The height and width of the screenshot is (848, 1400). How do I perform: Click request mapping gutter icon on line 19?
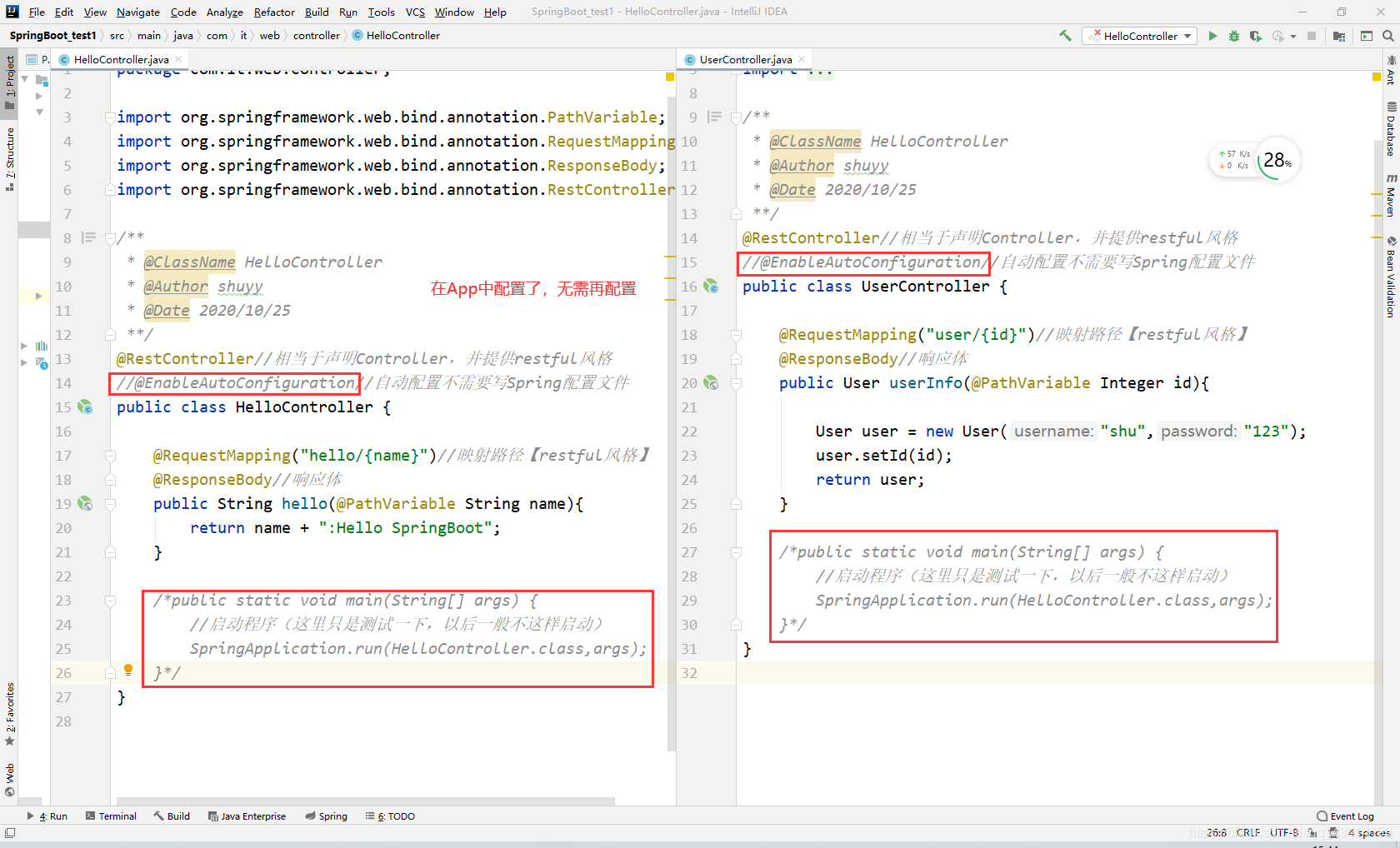click(85, 504)
